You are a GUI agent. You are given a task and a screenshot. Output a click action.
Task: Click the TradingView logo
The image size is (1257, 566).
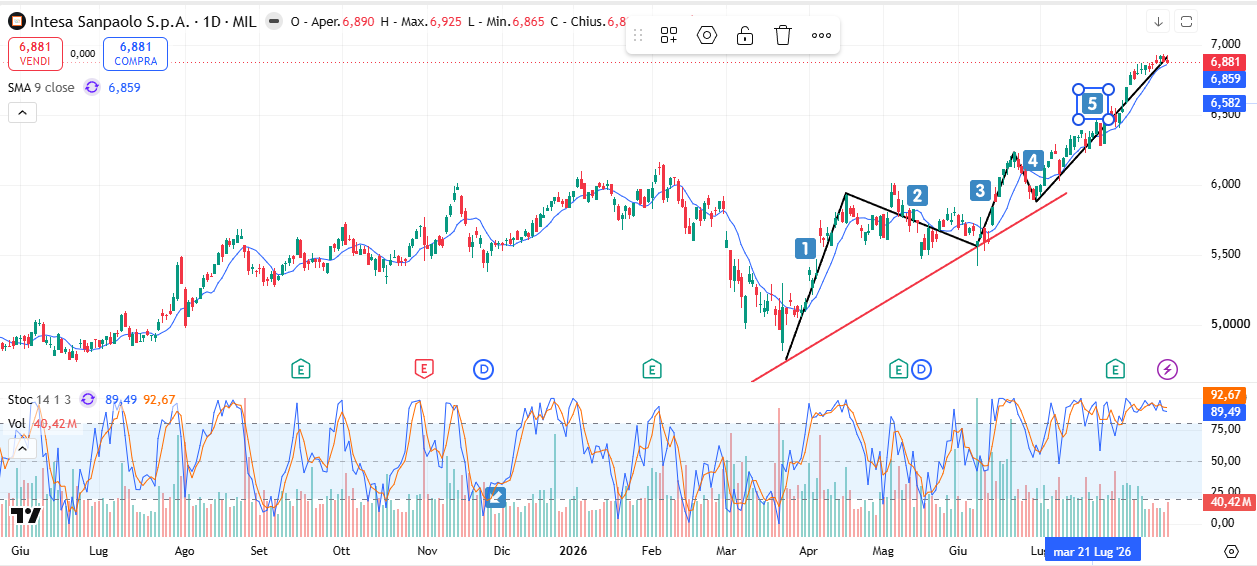[25, 515]
